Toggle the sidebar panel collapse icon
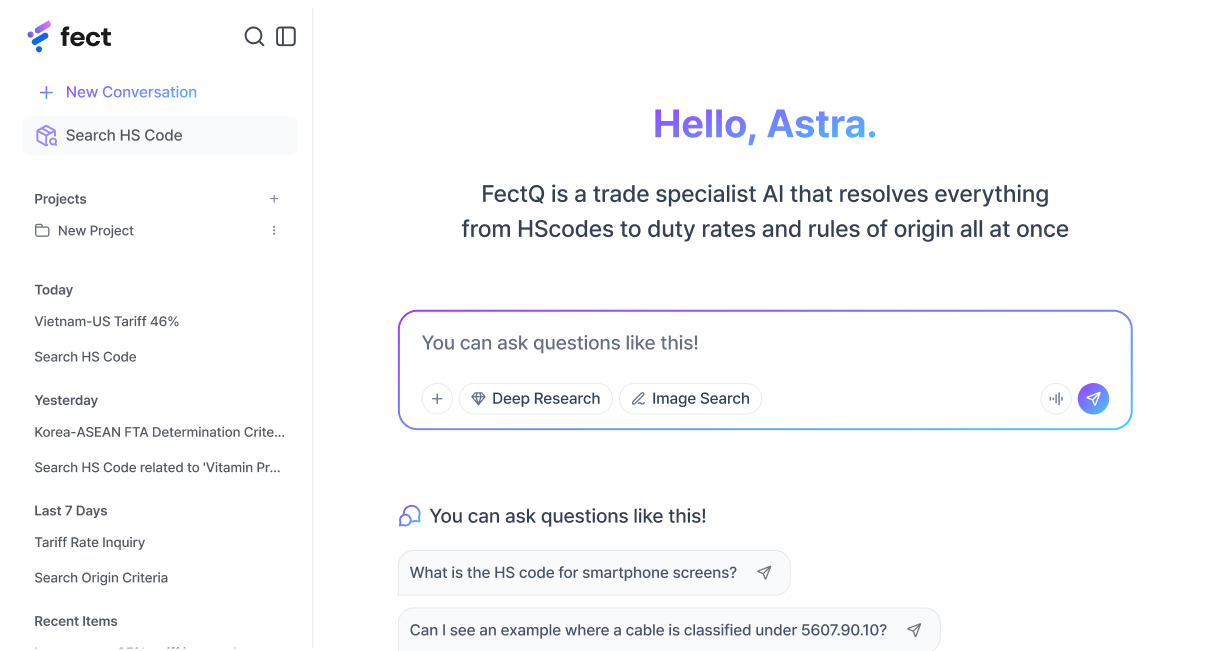 pos(286,37)
